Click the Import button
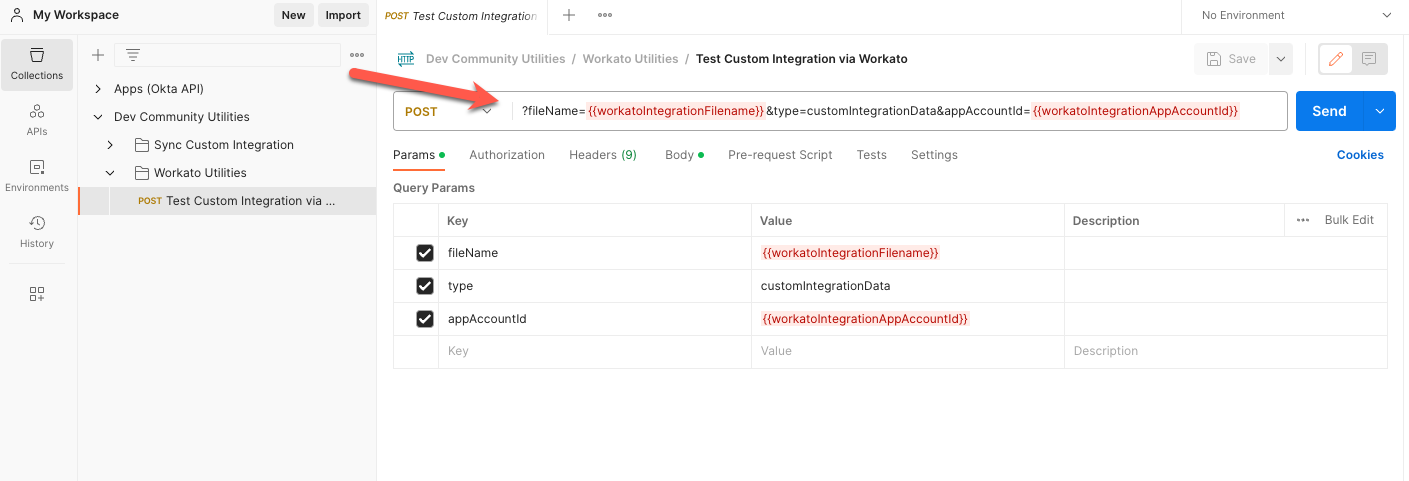 pos(343,15)
